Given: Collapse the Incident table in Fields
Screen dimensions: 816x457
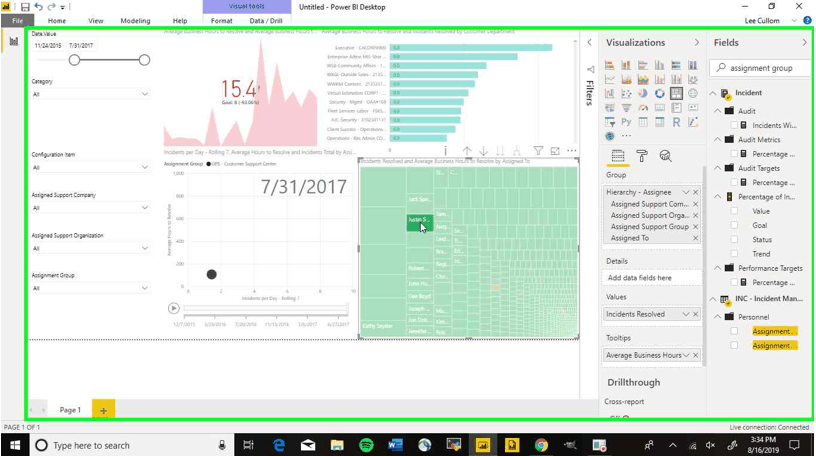Looking at the screenshot, I should pyautogui.click(x=713, y=93).
